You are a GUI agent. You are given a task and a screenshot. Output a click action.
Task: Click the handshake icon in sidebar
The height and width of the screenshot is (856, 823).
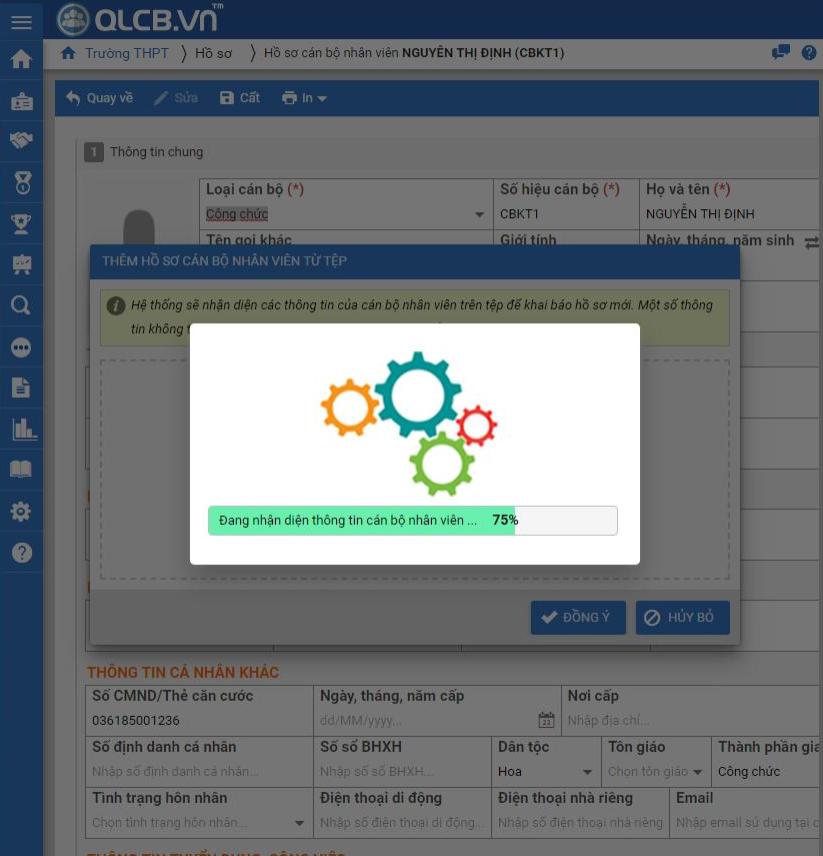21,141
